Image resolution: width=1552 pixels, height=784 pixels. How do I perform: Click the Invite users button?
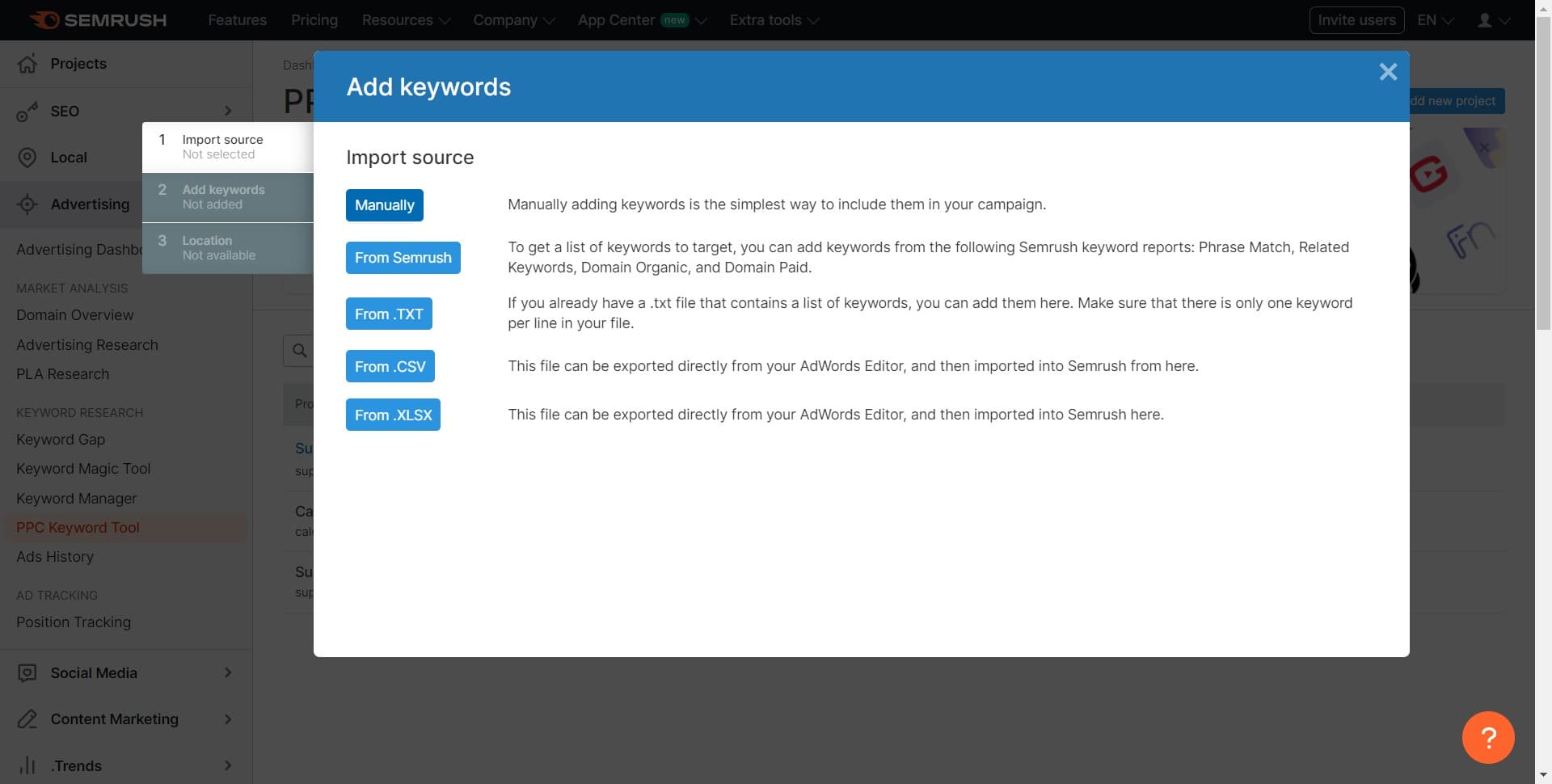1356,19
